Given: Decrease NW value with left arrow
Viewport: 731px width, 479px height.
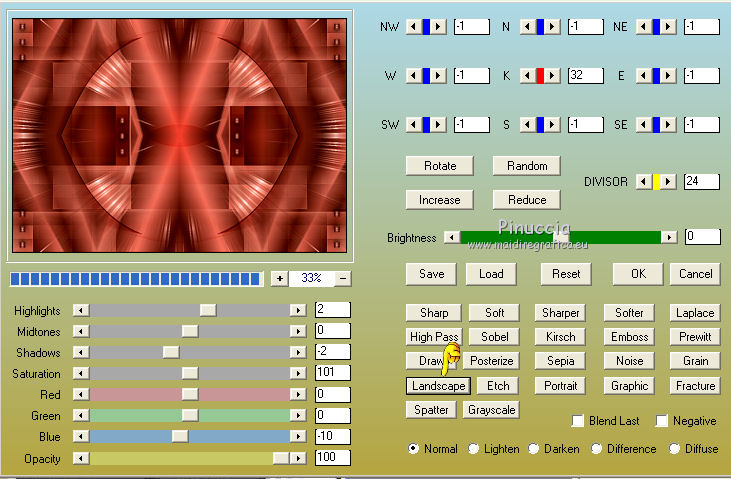Looking at the screenshot, I should [414, 27].
